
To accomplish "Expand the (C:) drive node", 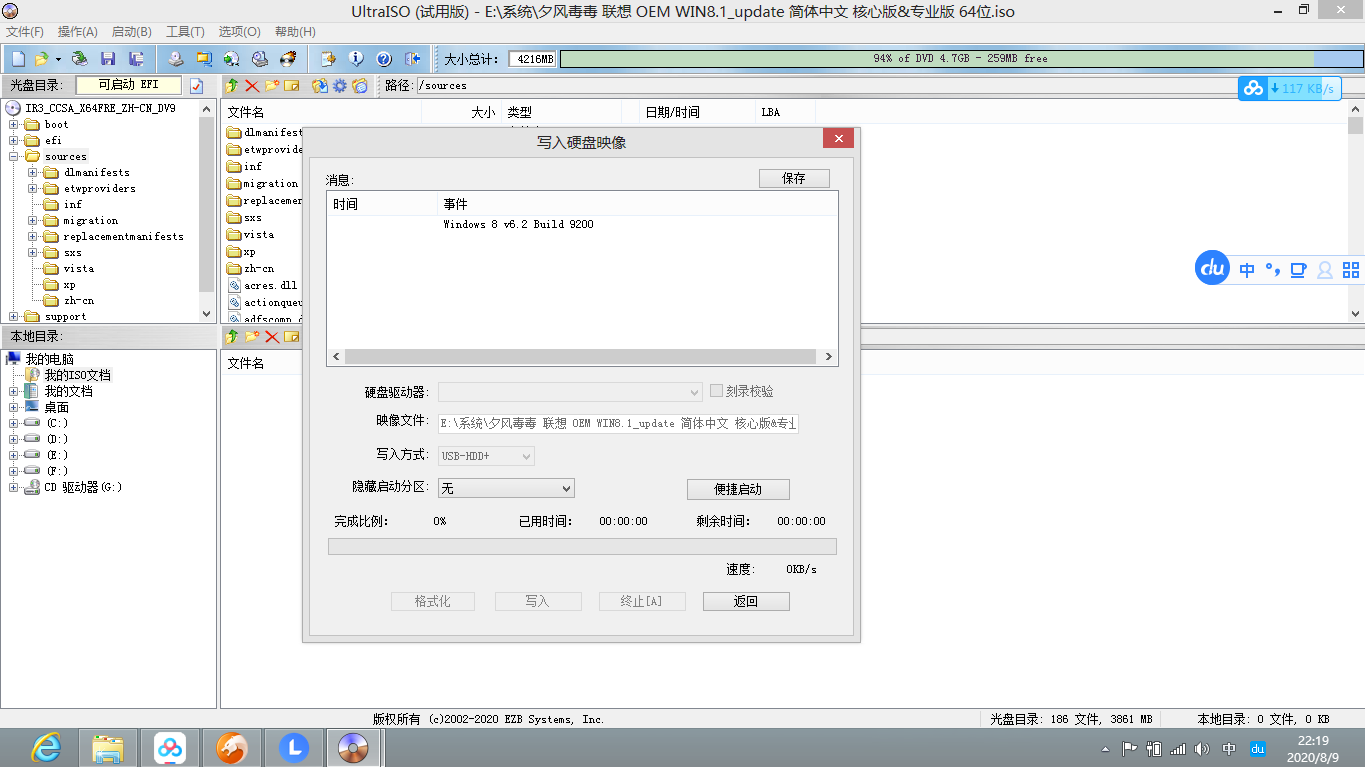I will (14, 423).
